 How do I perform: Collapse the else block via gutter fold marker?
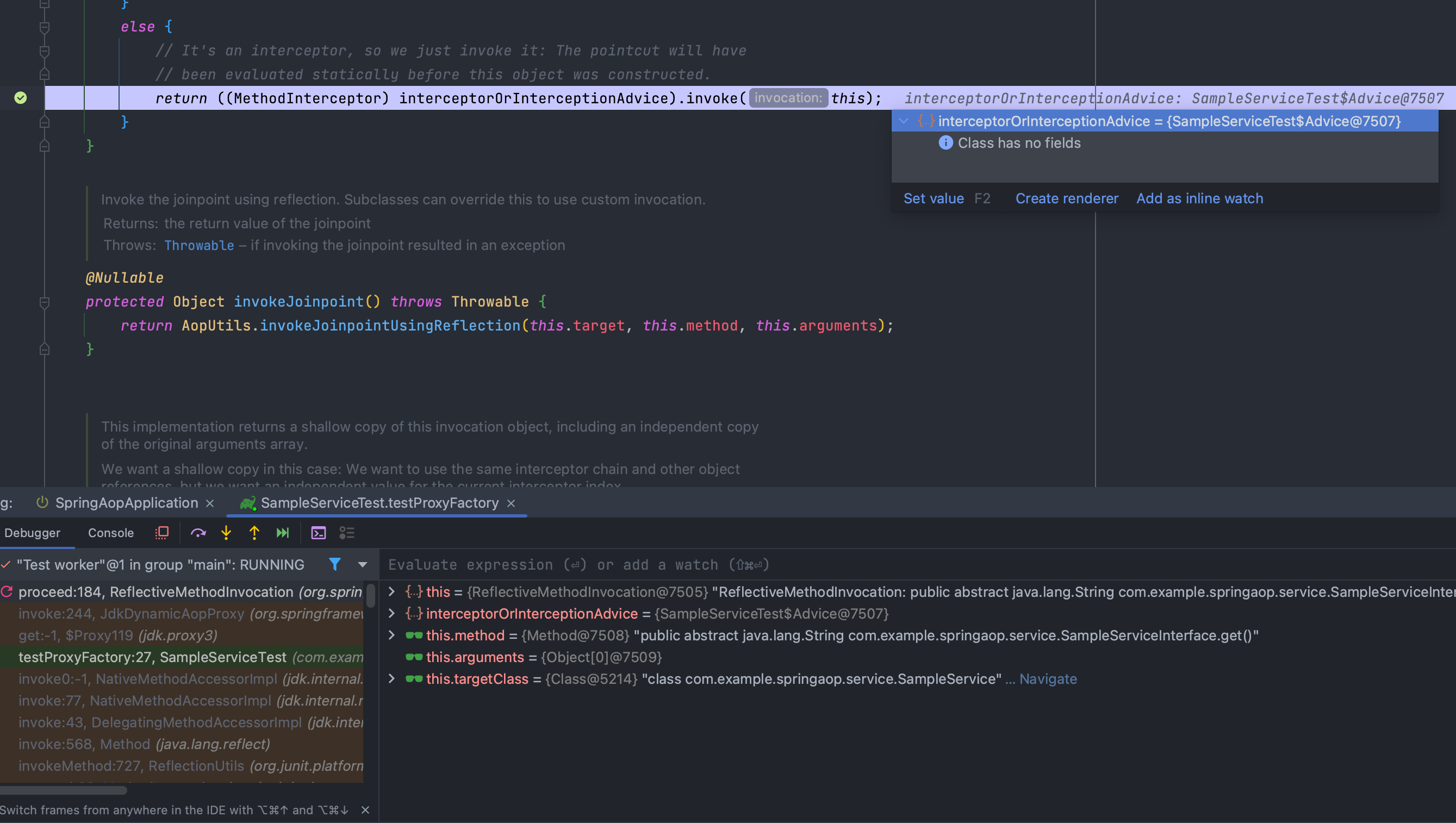[45, 27]
